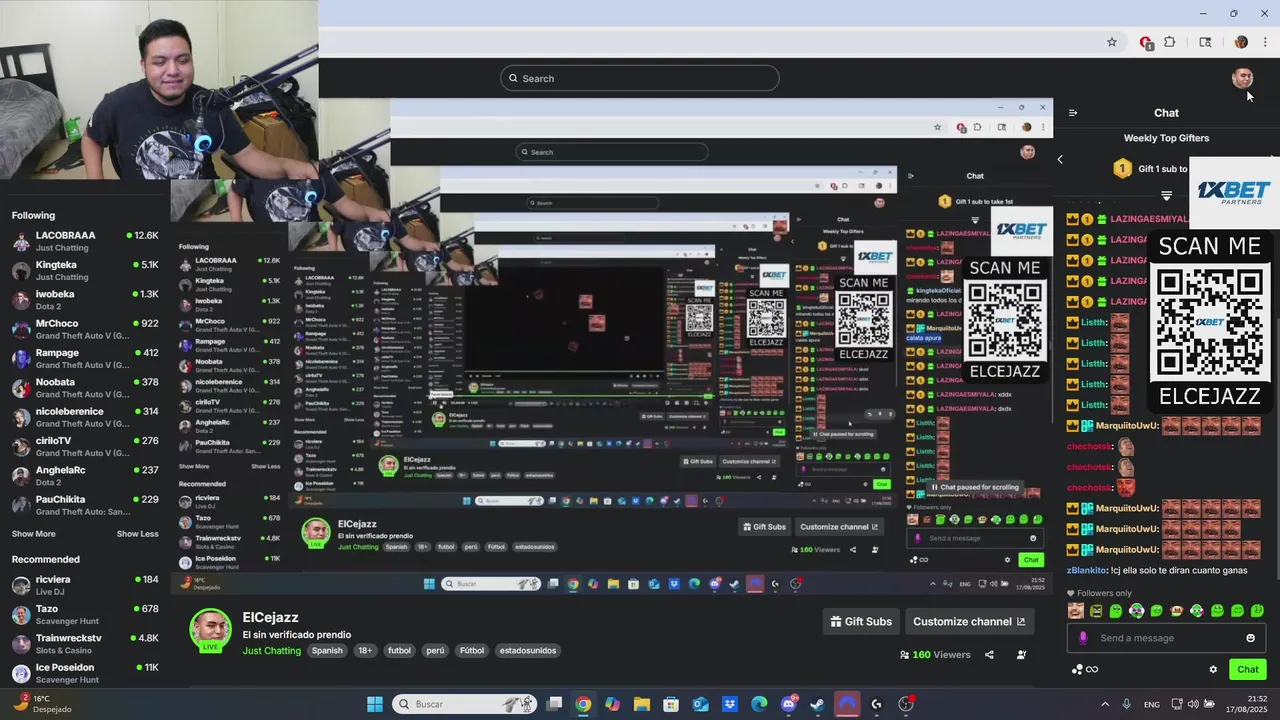Open the Windows Start menu
1280x720 pixels.
point(374,704)
